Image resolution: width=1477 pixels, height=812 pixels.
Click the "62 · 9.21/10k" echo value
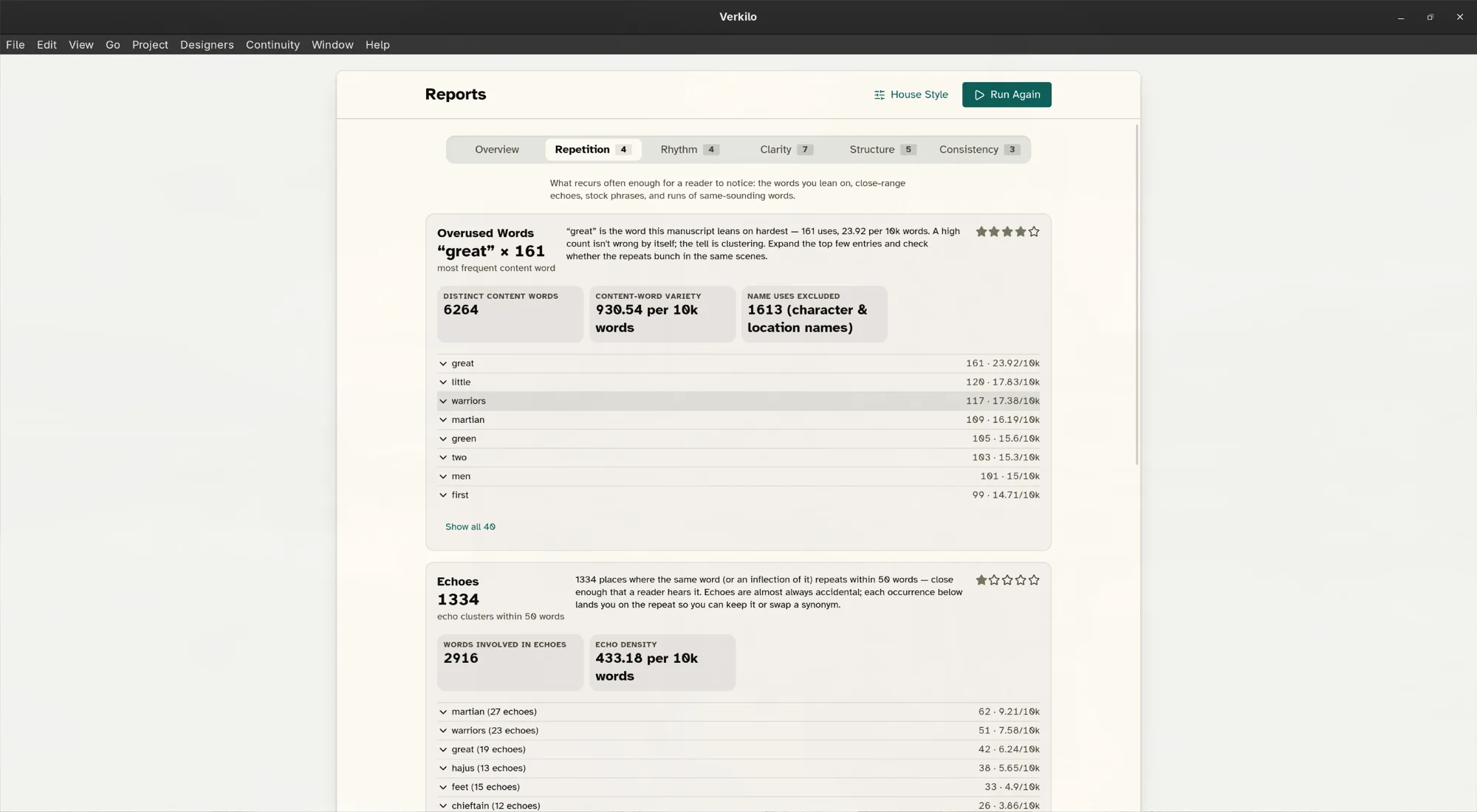click(1009, 712)
